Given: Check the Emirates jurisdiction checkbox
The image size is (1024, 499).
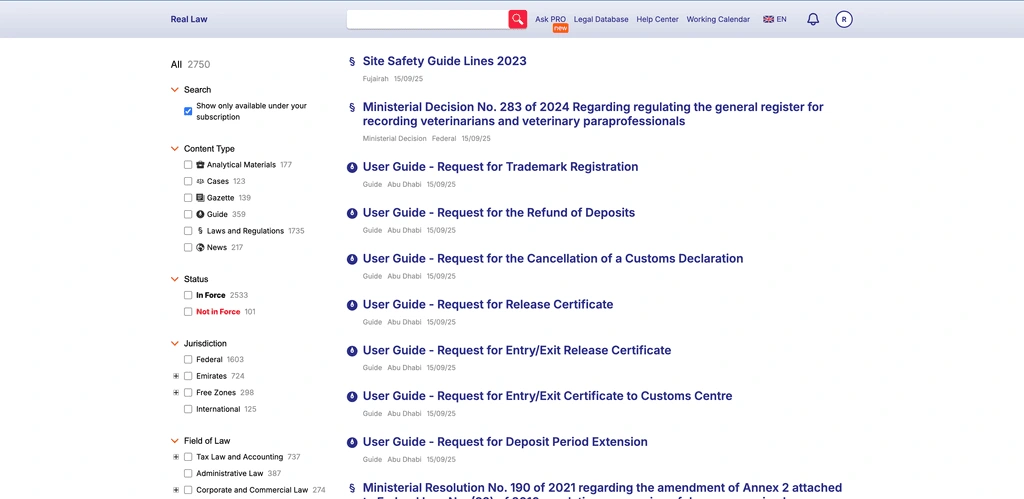Looking at the screenshot, I should (188, 376).
